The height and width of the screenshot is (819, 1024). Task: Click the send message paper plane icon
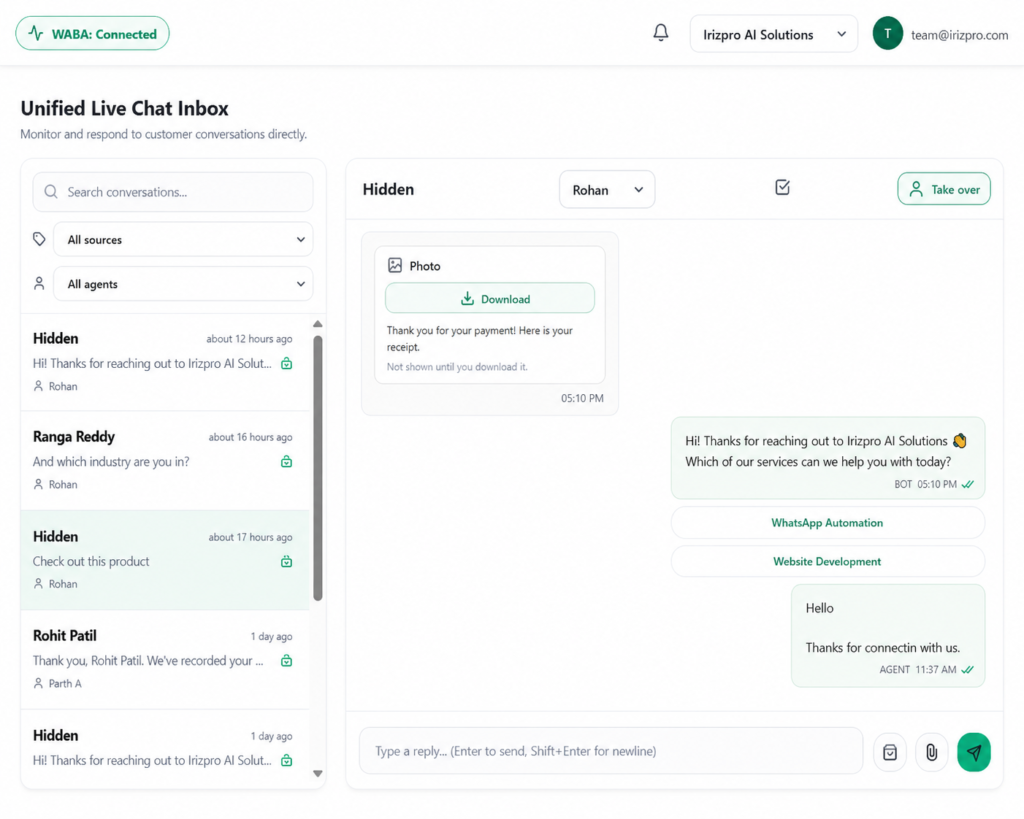point(974,752)
